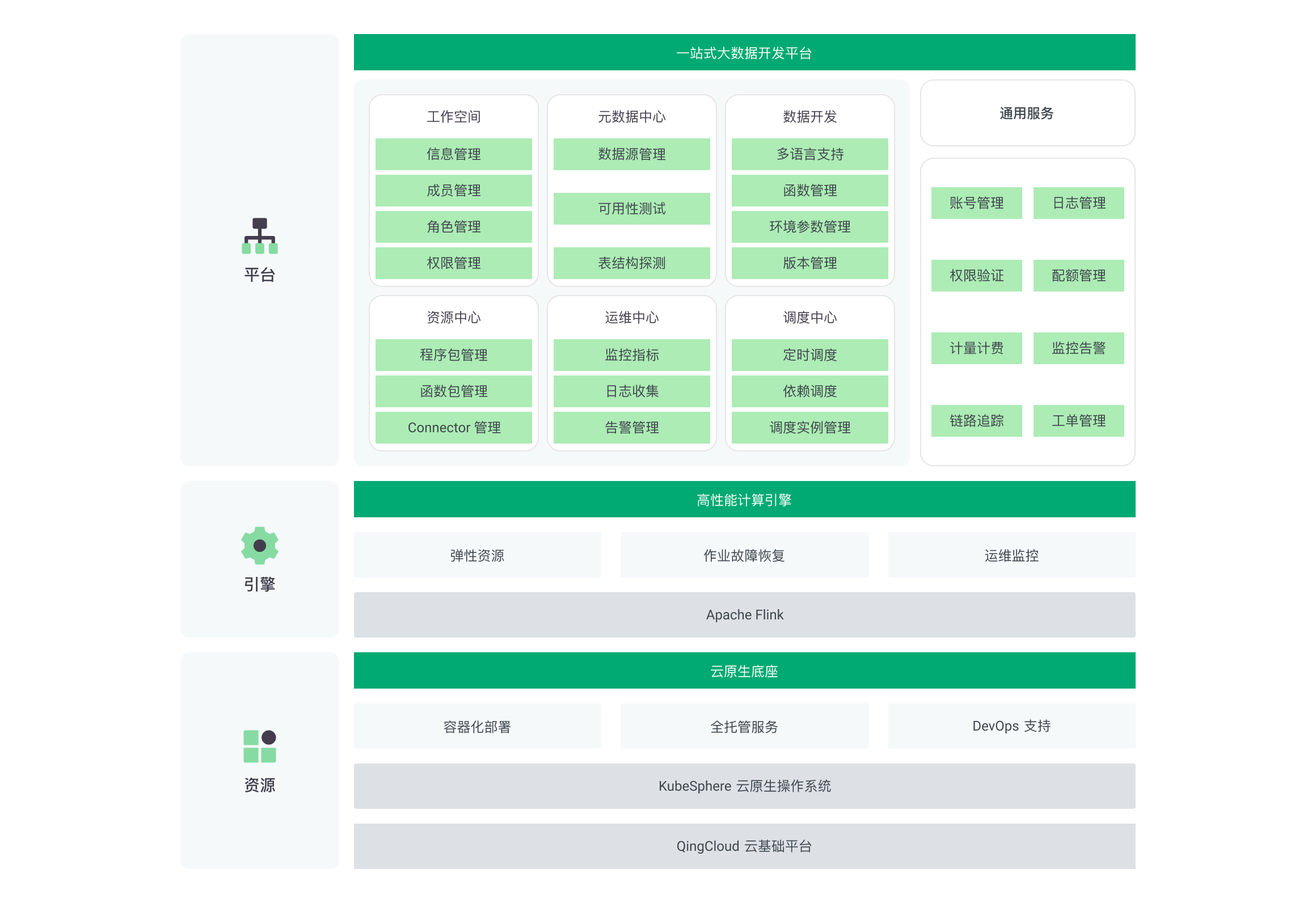Click the 数据源管理 block

632,154
